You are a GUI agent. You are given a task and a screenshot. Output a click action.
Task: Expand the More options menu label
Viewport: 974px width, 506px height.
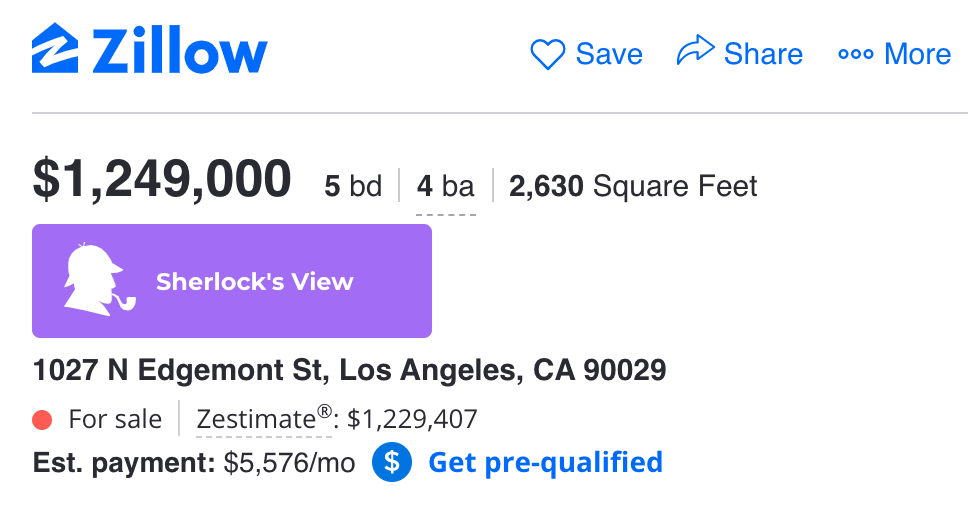(x=917, y=54)
